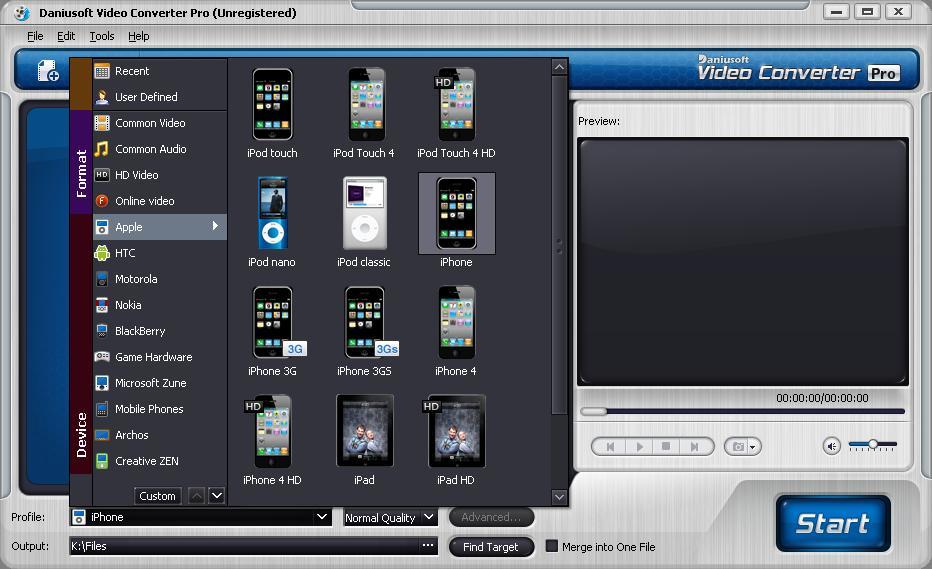
Task: Choose the iPod nano preset
Action: pos(272,222)
